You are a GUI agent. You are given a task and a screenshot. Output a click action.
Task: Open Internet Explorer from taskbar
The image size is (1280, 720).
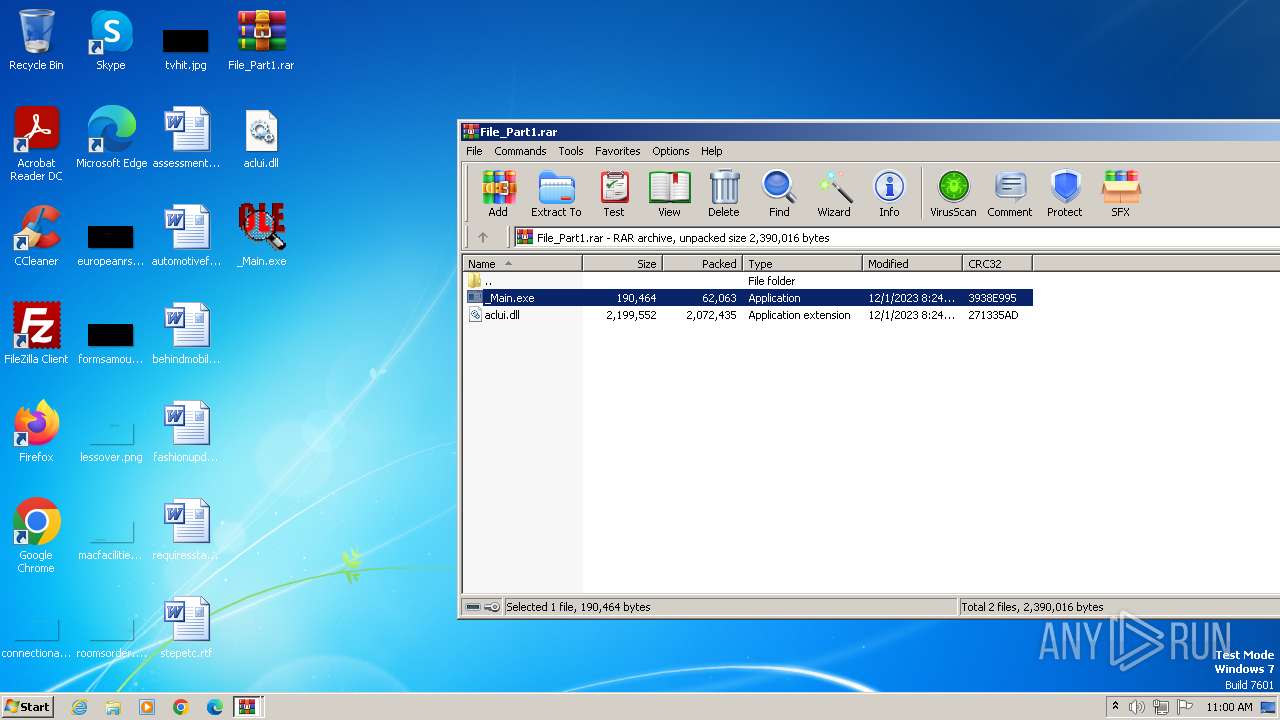point(79,707)
